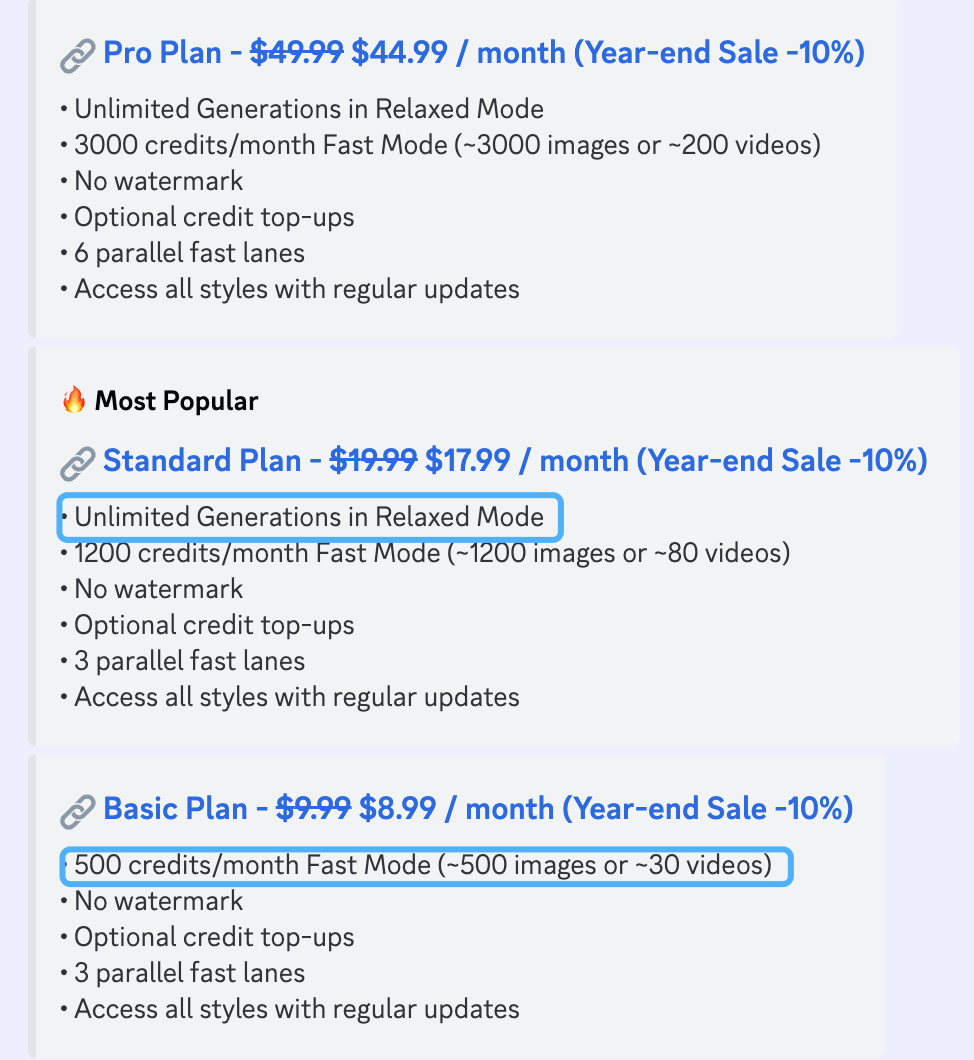Screen dimensions: 974x1060
Task: Click Pro Plan's Unlimited Generations in Relaxed Mode
Action: point(309,109)
